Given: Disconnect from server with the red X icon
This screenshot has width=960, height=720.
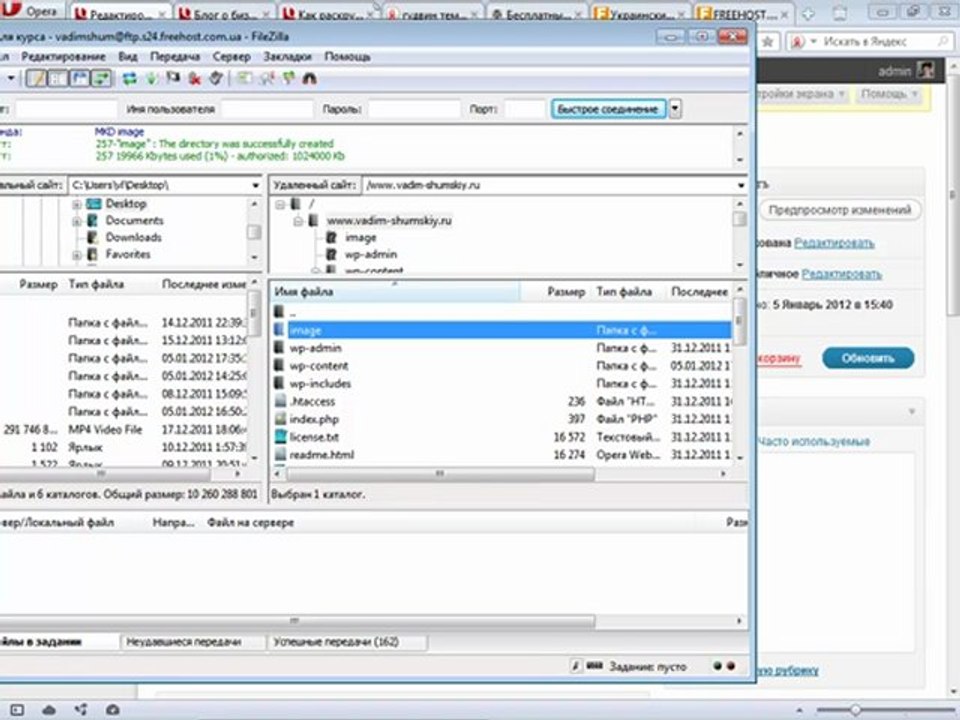Looking at the screenshot, I should [x=195, y=78].
